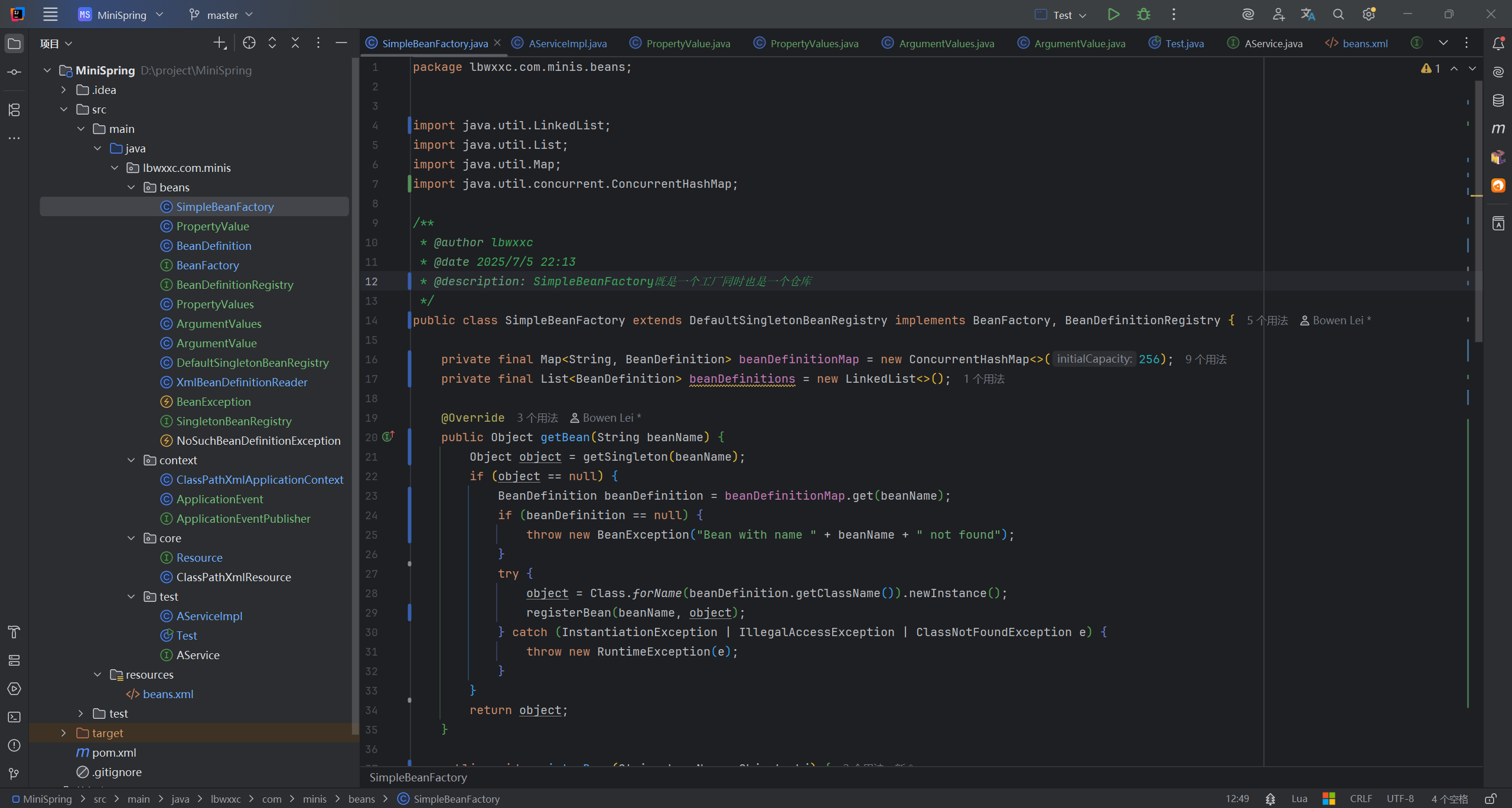Image resolution: width=1512 pixels, height=808 pixels.
Task: Open the Git tool window
Action: coord(14,774)
